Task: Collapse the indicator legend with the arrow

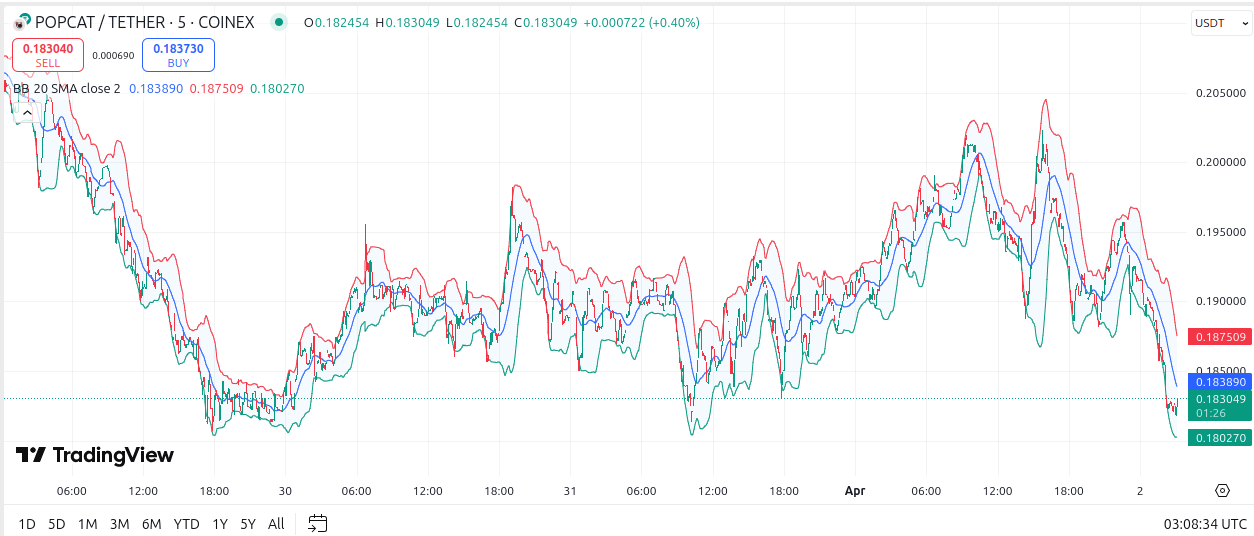Action: tap(27, 113)
